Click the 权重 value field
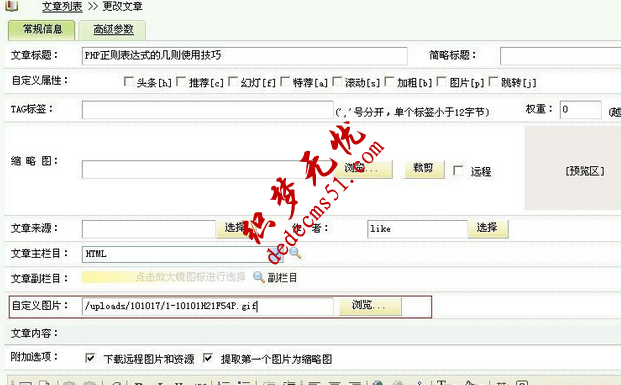Screen dimensions: 621x385 (x=581, y=110)
